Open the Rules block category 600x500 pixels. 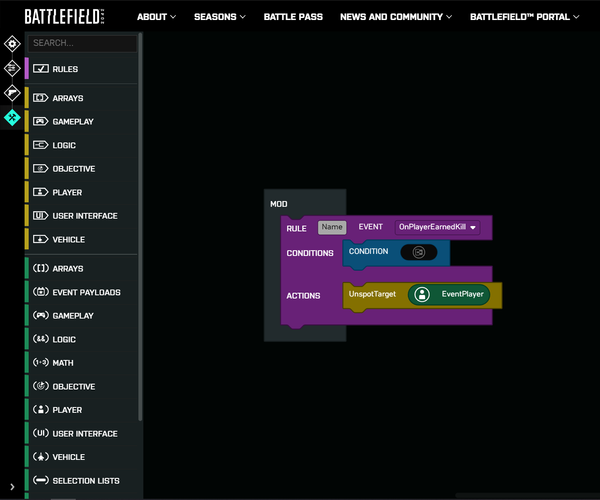pos(65,69)
